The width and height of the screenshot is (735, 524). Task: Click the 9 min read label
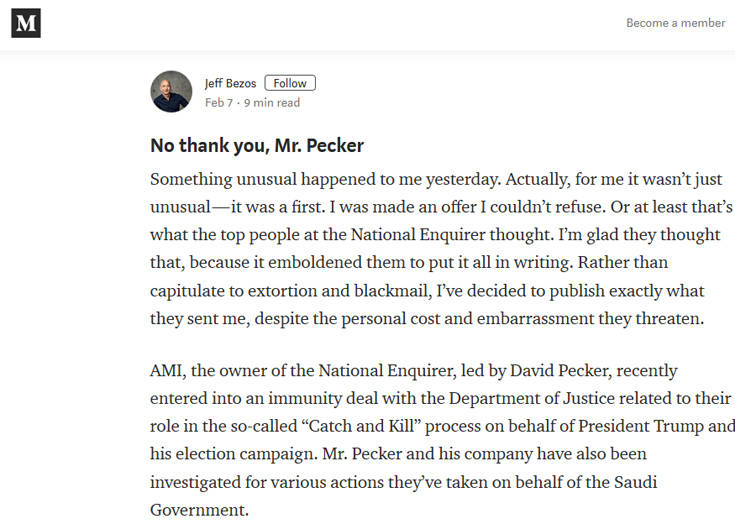272,103
